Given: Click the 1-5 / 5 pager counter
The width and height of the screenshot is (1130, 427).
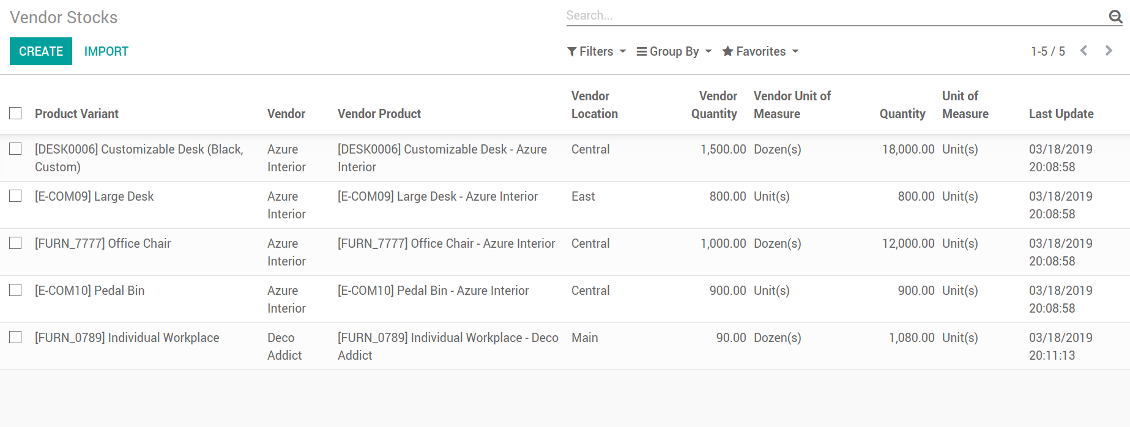Looking at the screenshot, I should pos(1047,51).
